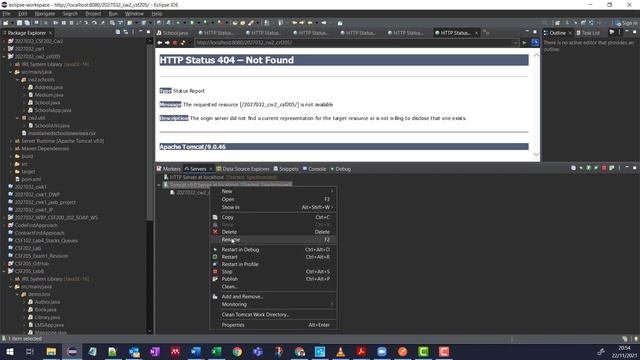Choose Restart from the context menu
This screenshot has width=640, height=360.
[x=273, y=257]
